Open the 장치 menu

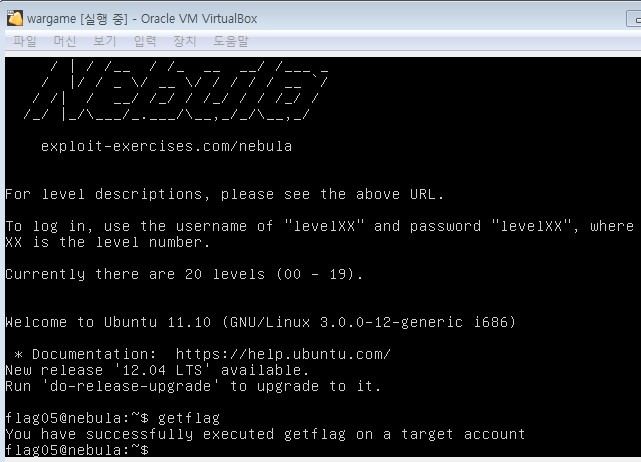(x=185, y=41)
